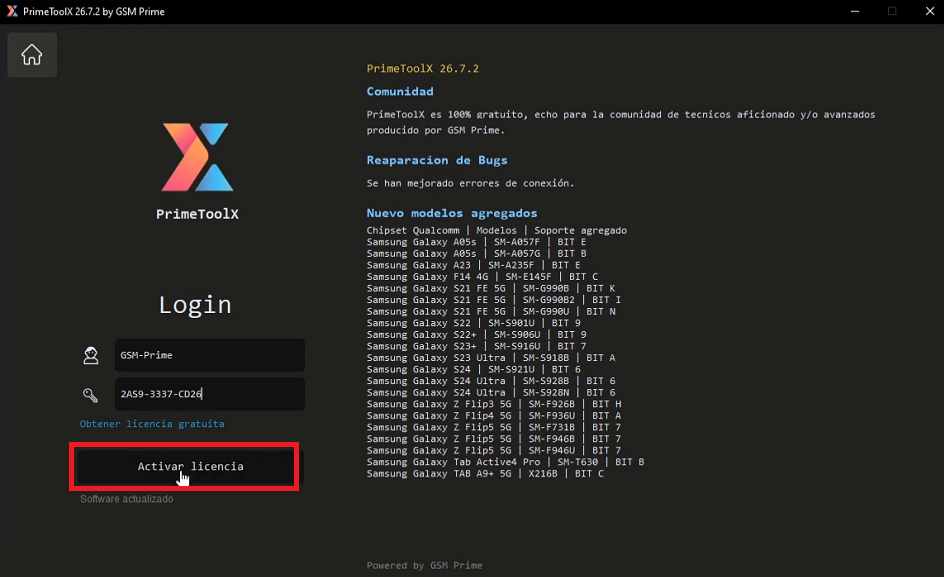Maximize the PrimeToolX window

(892, 11)
